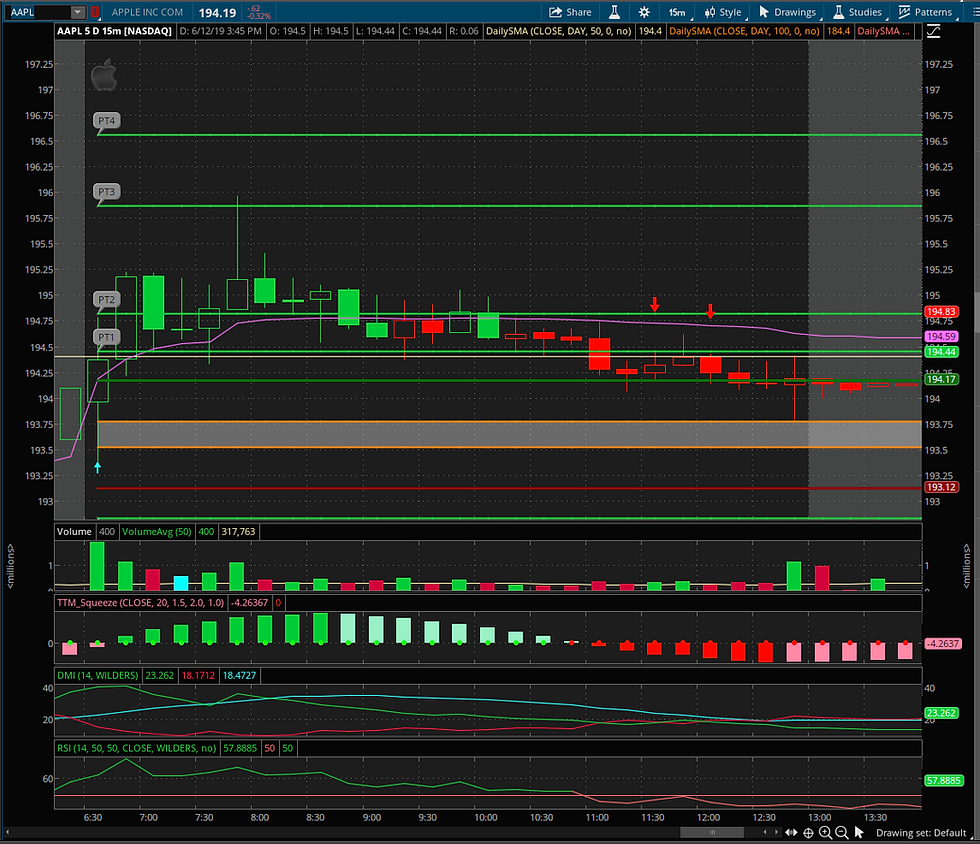Open the 15m timeframe dropdown

coord(679,12)
